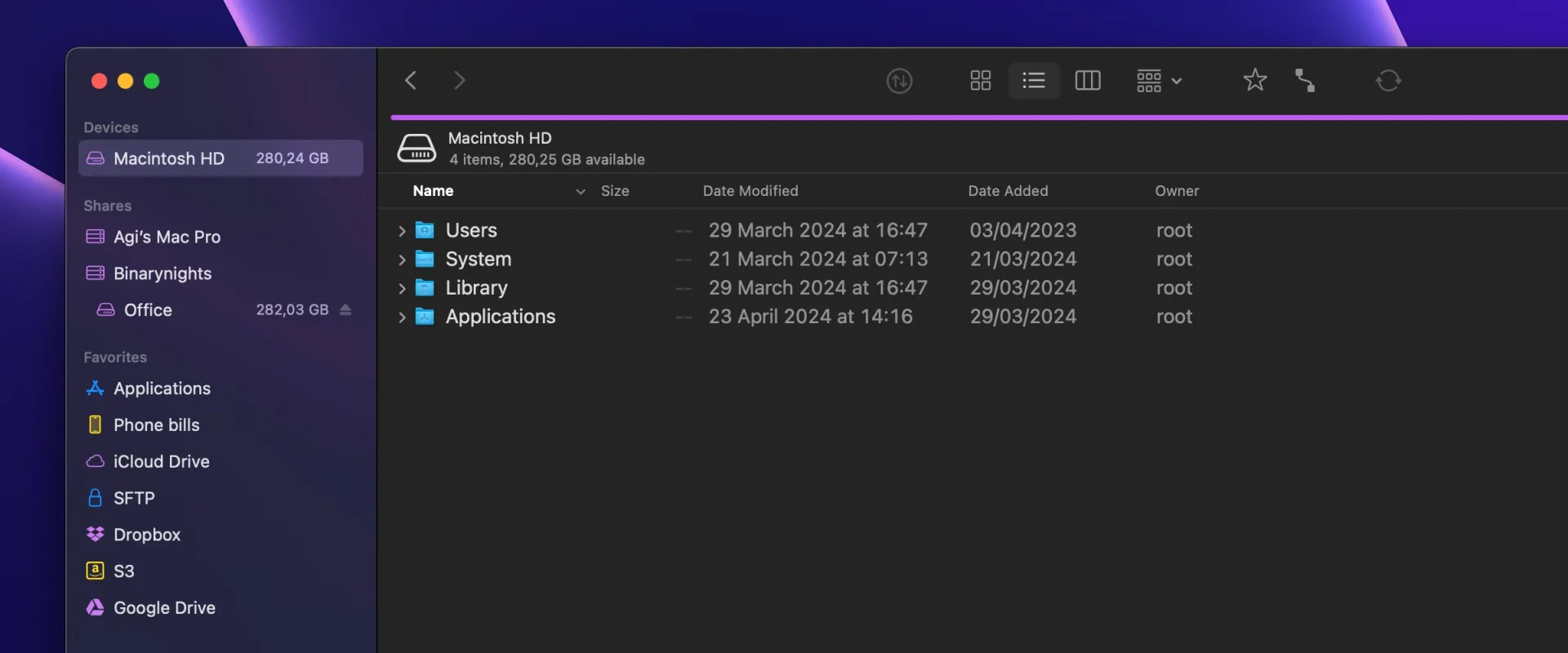Screen dimensions: 1568x653
Task: Select the Users folder name
Action: (x=471, y=230)
